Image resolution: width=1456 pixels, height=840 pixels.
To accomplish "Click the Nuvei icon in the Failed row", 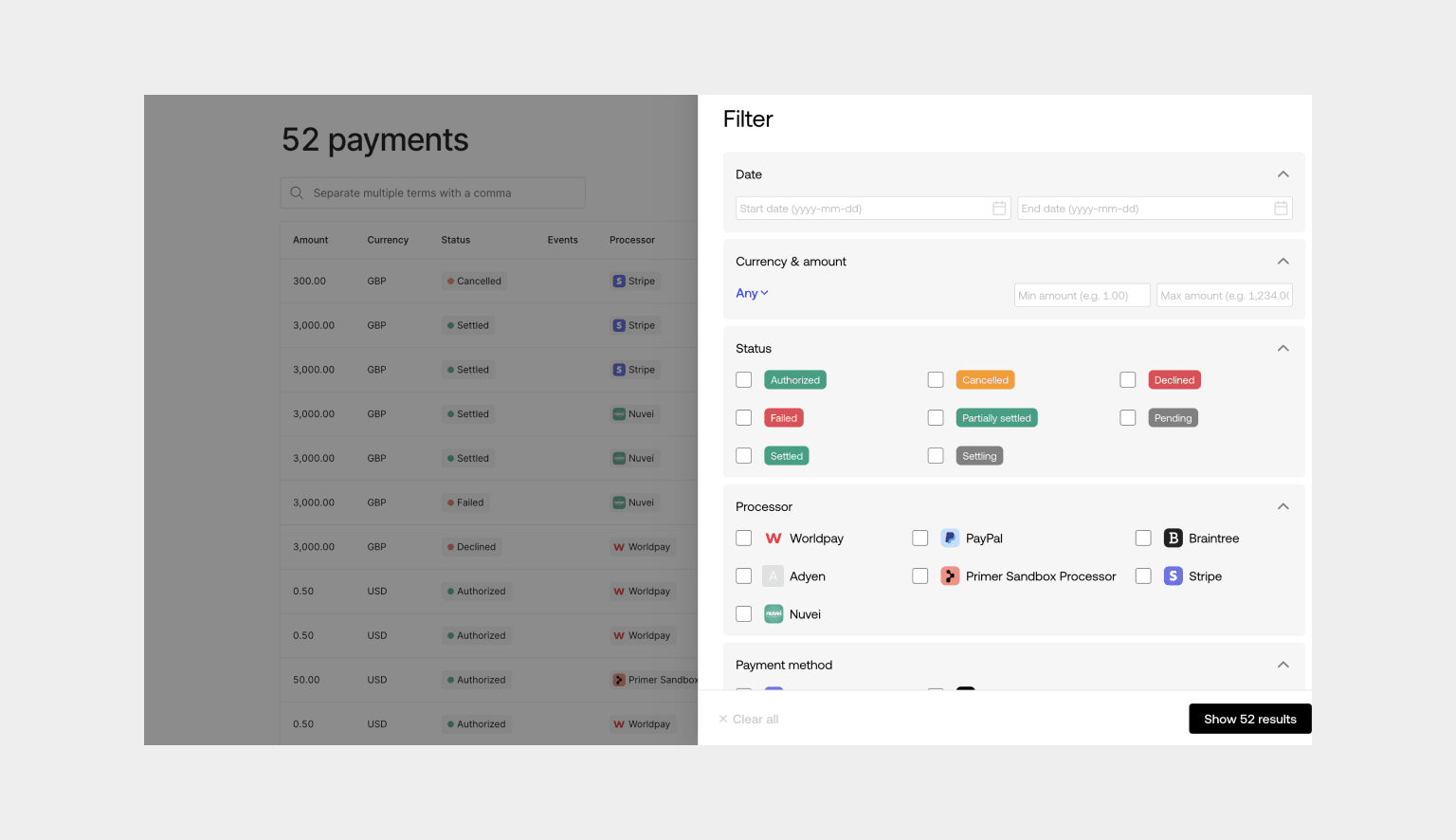I will tap(619, 503).
